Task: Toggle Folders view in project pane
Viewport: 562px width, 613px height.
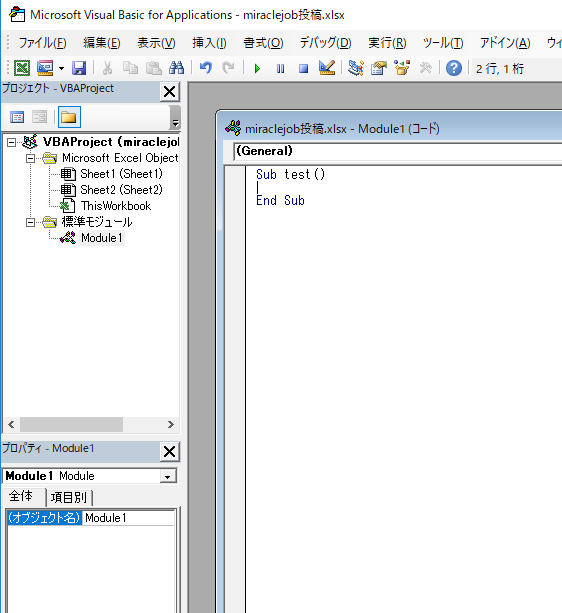Action: coord(69,117)
